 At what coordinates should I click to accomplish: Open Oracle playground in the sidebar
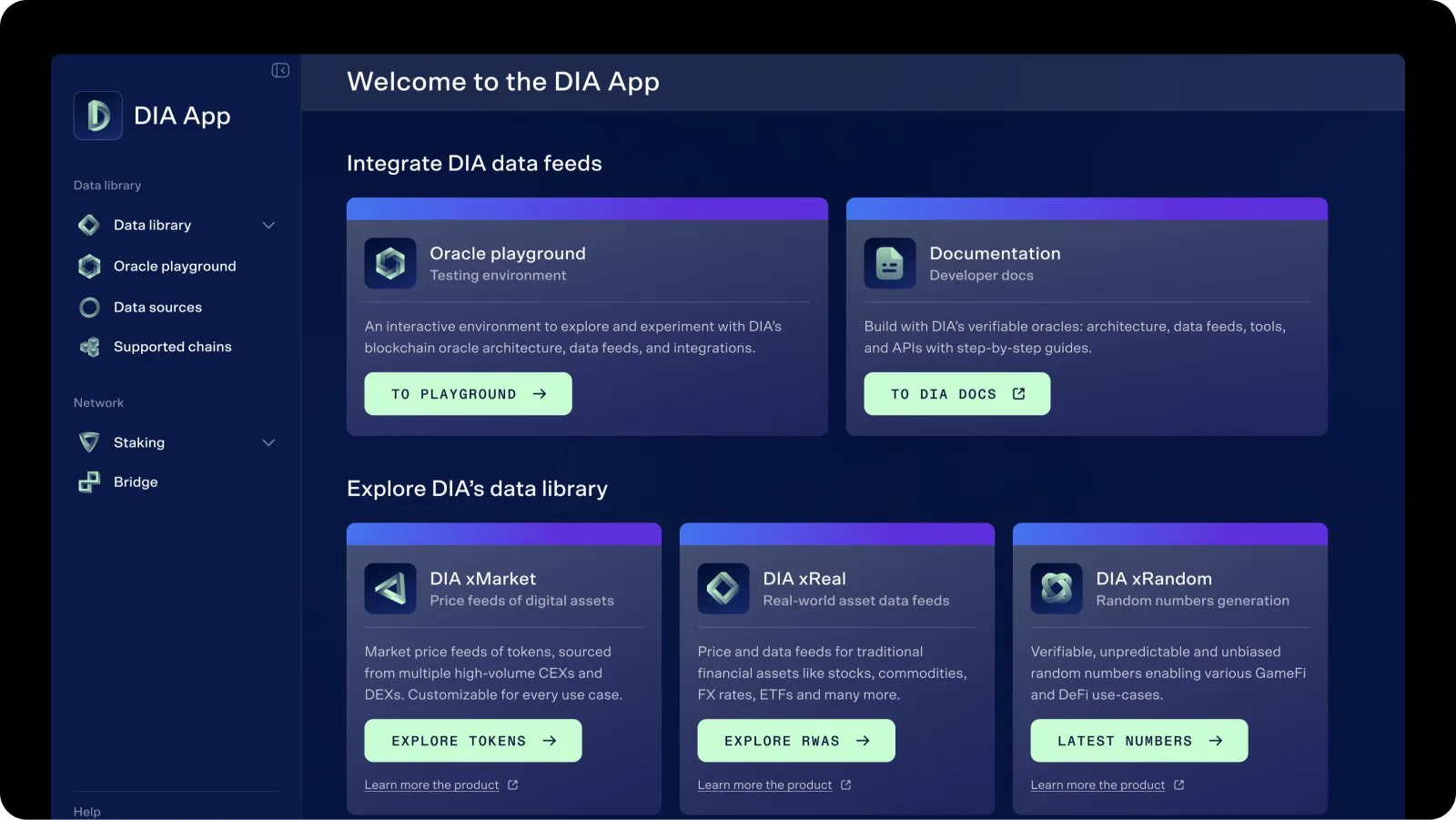pos(177,266)
